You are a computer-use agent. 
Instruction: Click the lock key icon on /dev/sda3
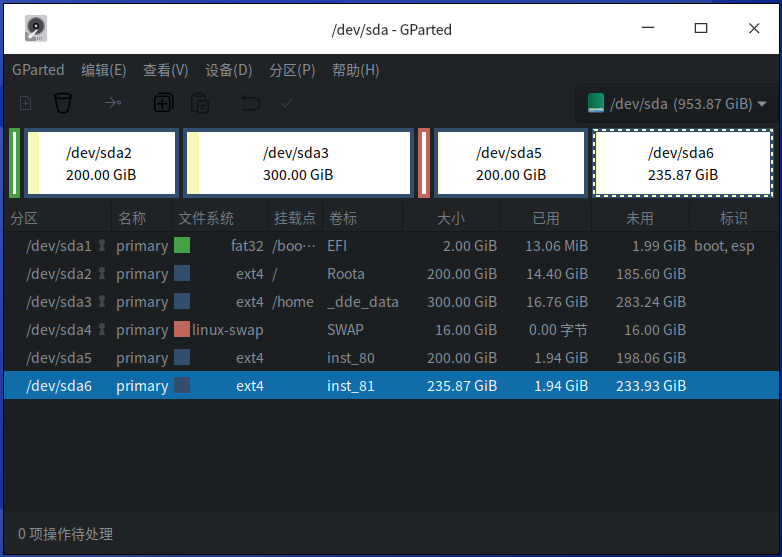(x=102, y=301)
